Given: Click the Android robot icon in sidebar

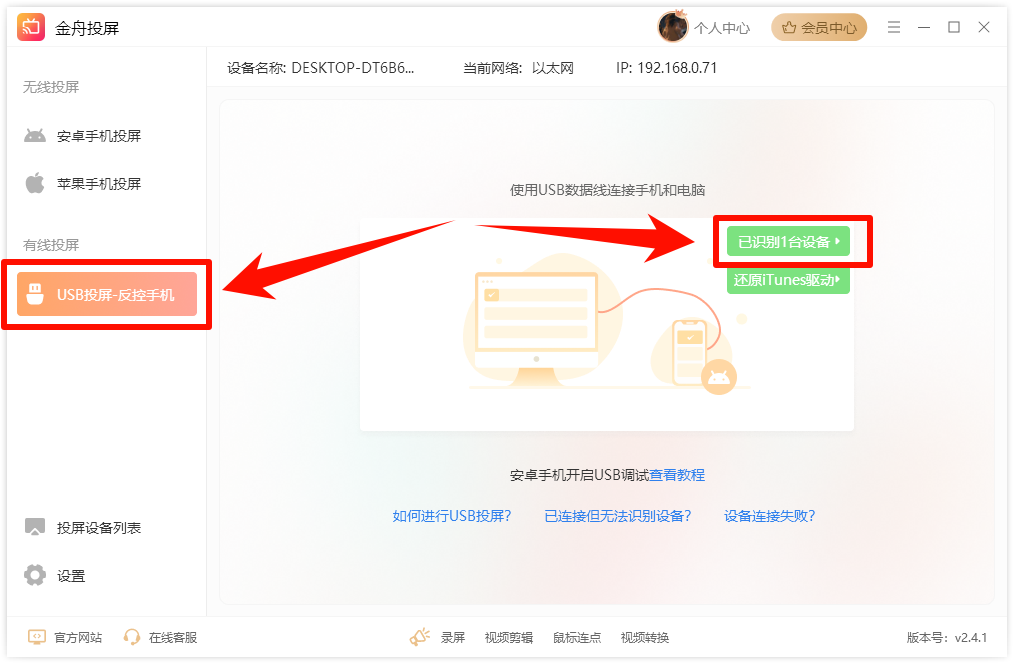Looking at the screenshot, I should click(x=35, y=136).
